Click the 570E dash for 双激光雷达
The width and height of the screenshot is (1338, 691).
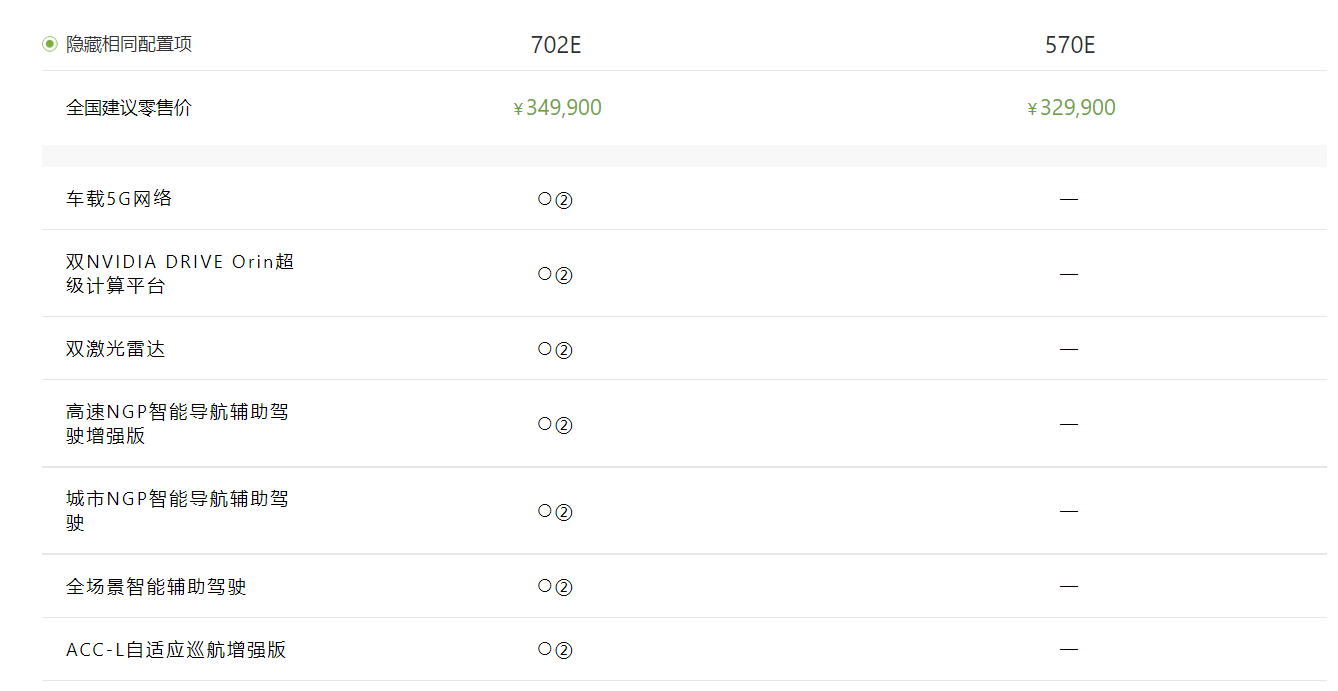[x=1069, y=349]
